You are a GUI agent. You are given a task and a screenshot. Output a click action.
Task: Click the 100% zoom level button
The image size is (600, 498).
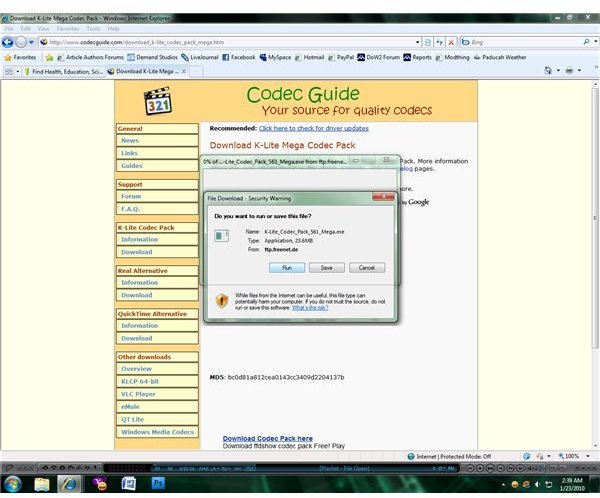click(x=569, y=456)
